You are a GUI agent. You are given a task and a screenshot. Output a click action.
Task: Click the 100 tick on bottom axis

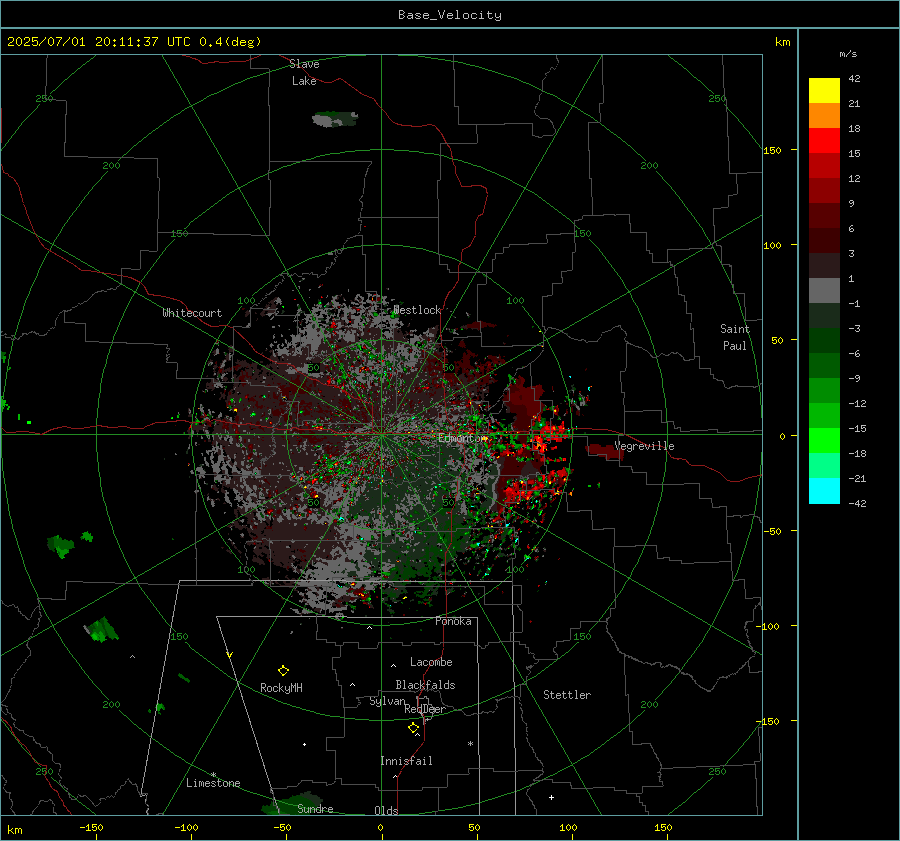568,827
